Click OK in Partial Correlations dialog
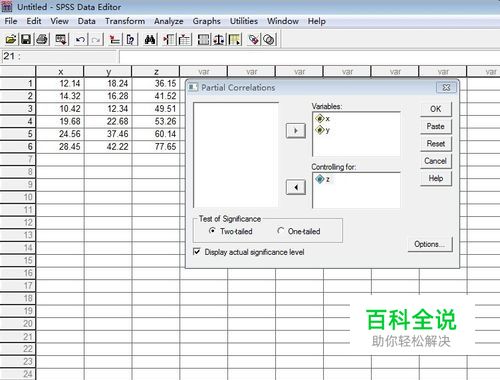This screenshot has width=500, height=380. pos(436,109)
